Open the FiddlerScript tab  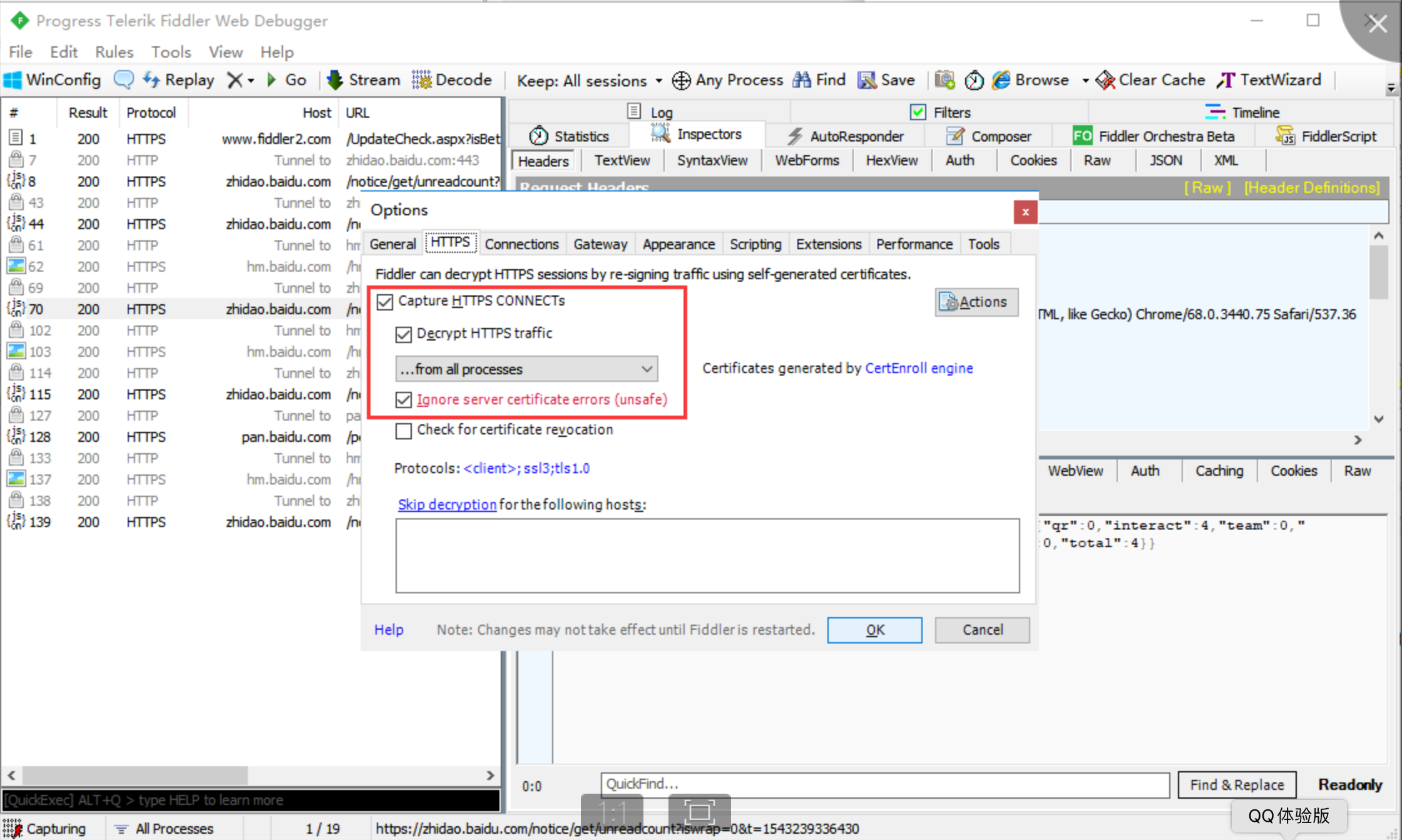[x=1326, y=136]
